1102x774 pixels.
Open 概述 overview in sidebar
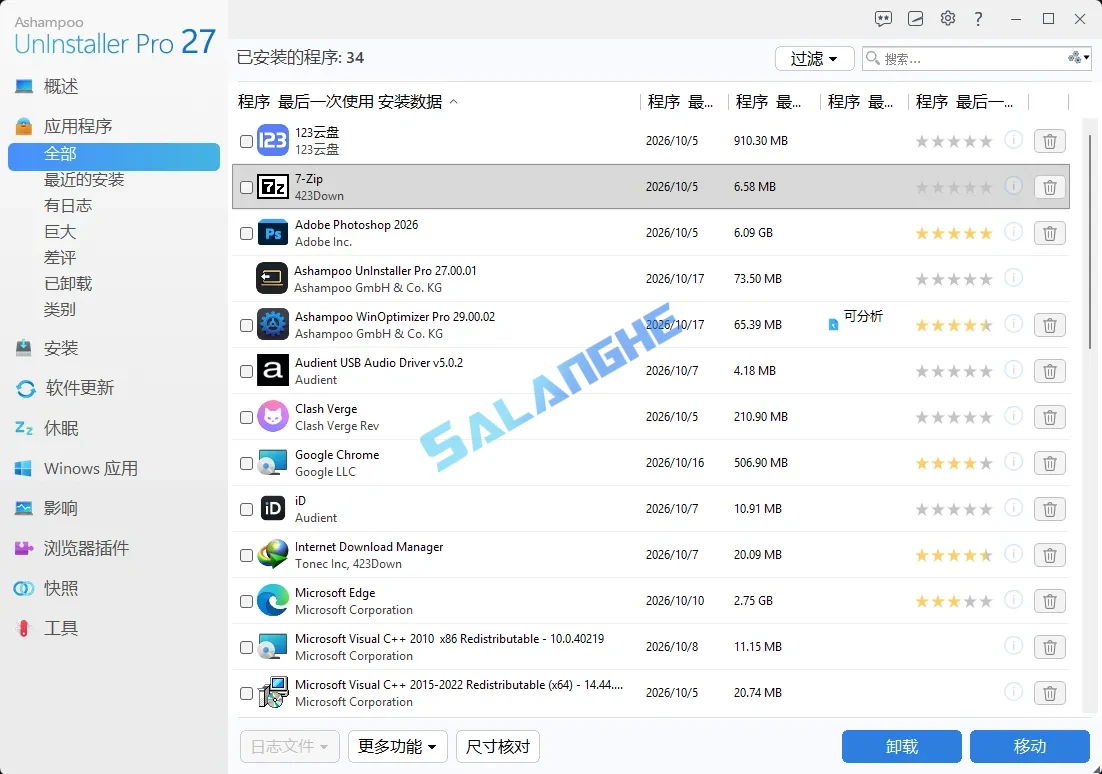60,86
